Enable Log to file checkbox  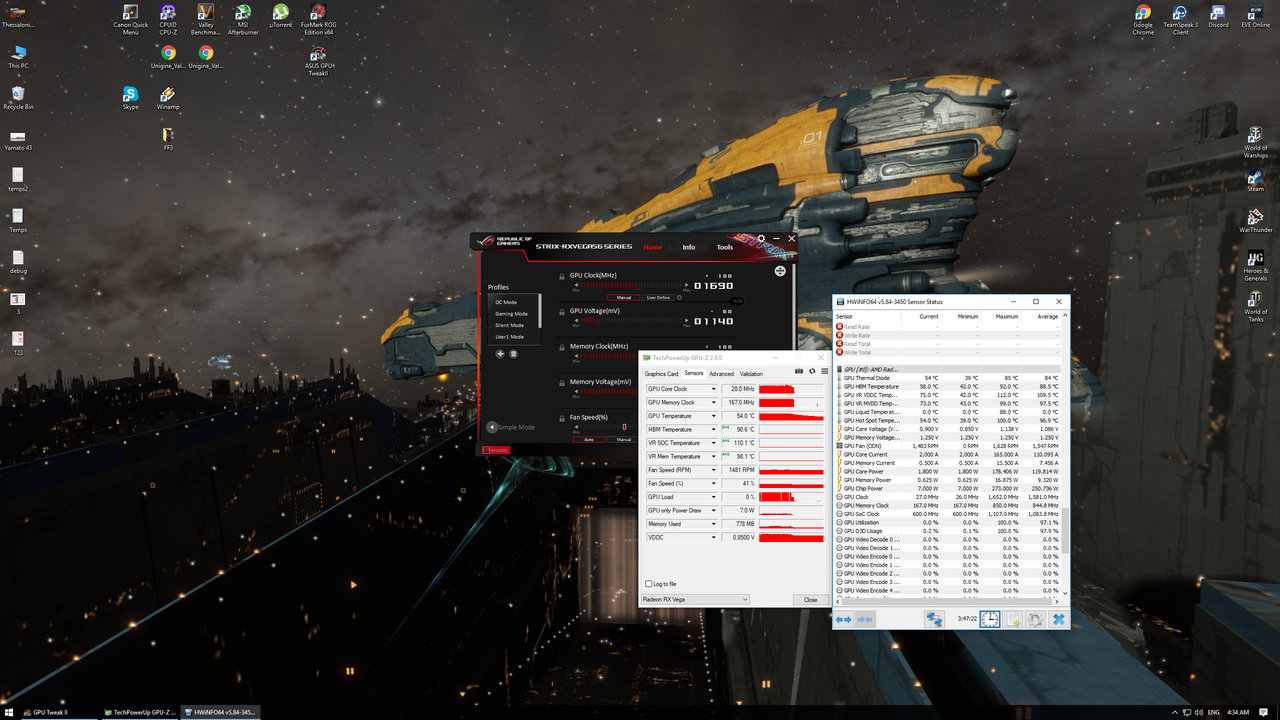click(649, 584)
